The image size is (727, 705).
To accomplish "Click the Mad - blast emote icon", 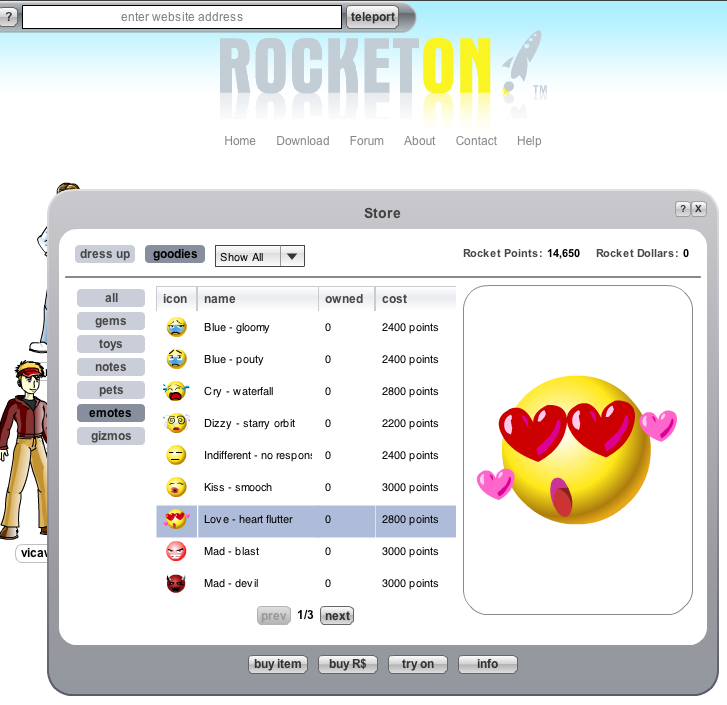I will 176,551.
